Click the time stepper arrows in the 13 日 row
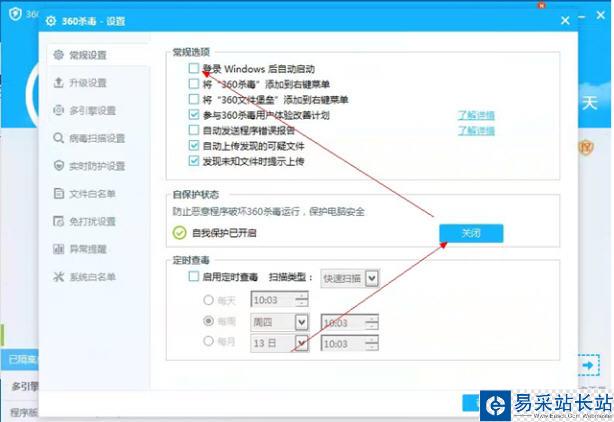Screen dimensions: 614x422 click(372, 344)
